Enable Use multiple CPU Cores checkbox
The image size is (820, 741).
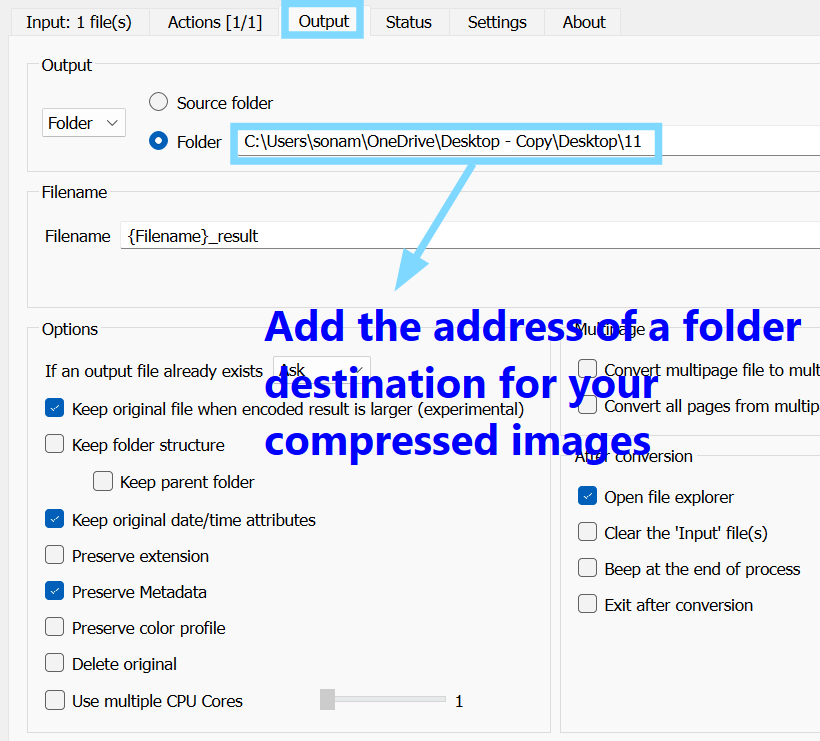click(54, 700)
